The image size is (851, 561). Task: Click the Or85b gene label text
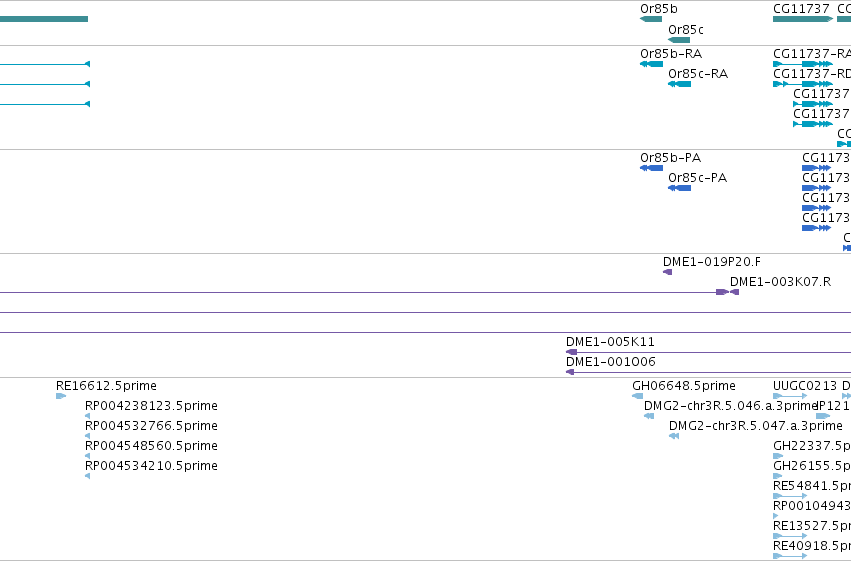point(659,9)
